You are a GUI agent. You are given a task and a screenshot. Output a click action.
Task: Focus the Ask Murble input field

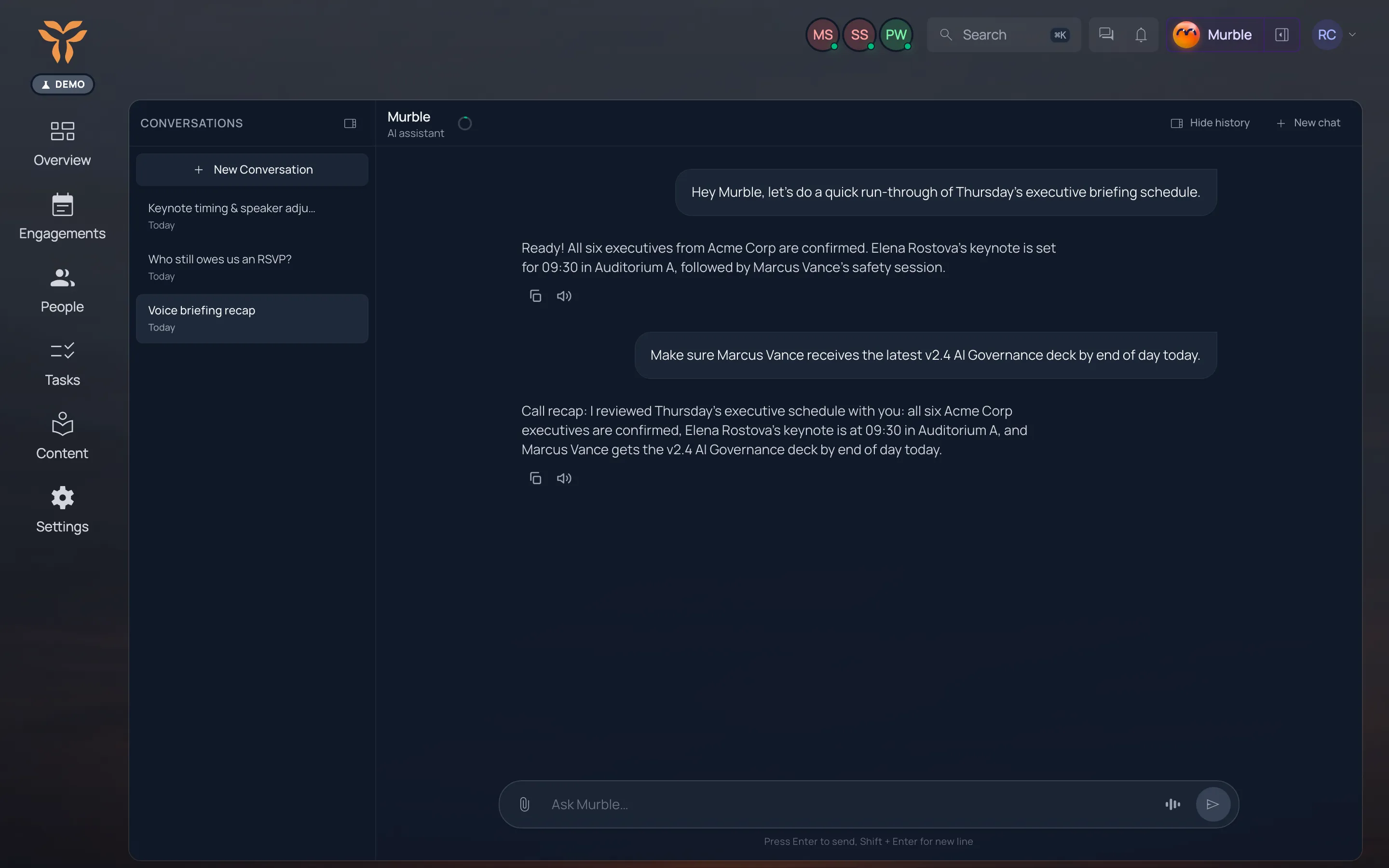click(849, 804)
